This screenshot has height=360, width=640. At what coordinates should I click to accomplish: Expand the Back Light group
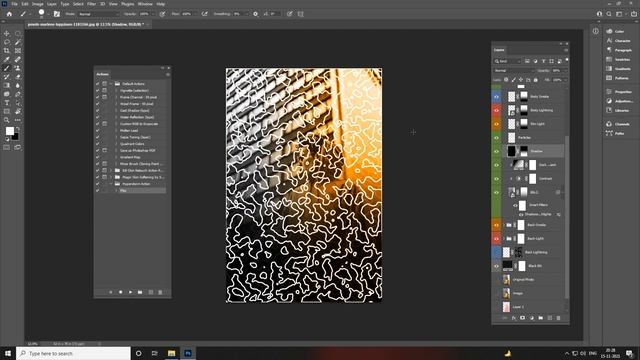(x=504, y=239)
